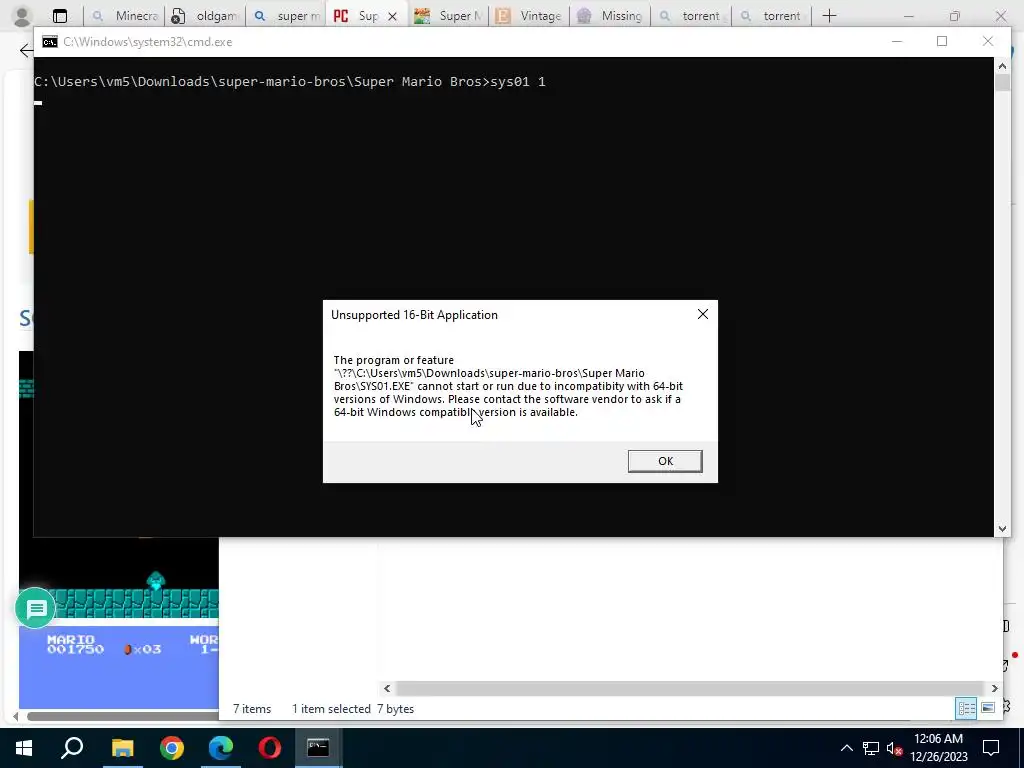Add a new browser tab with plus icon

(829, 16)
